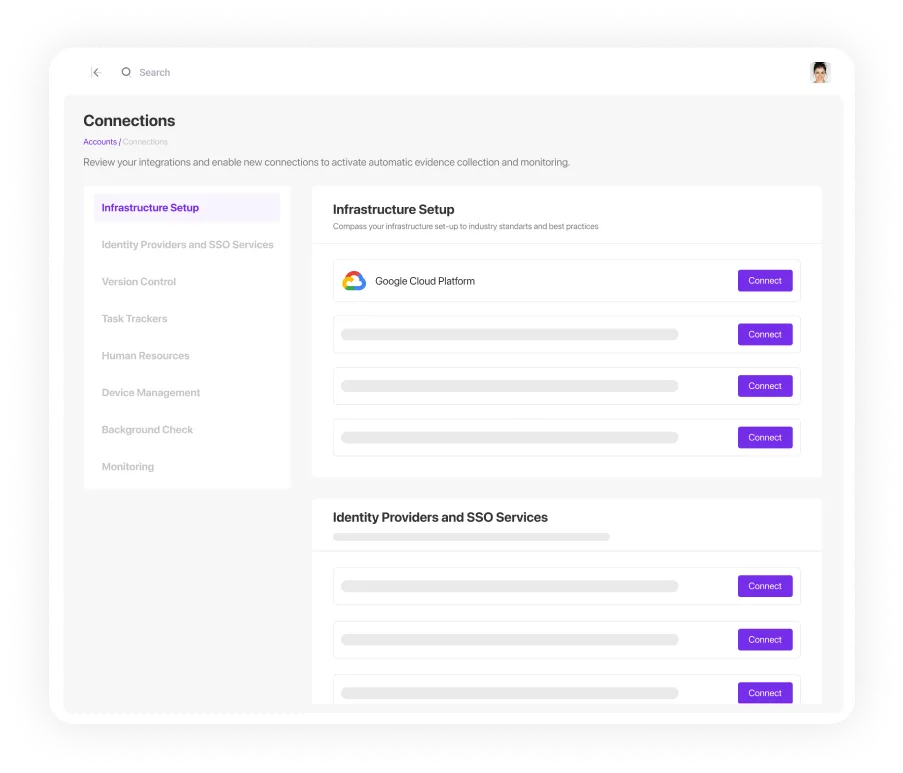Open the Monitoring category
903x773 pixels.
click(128, 466)
